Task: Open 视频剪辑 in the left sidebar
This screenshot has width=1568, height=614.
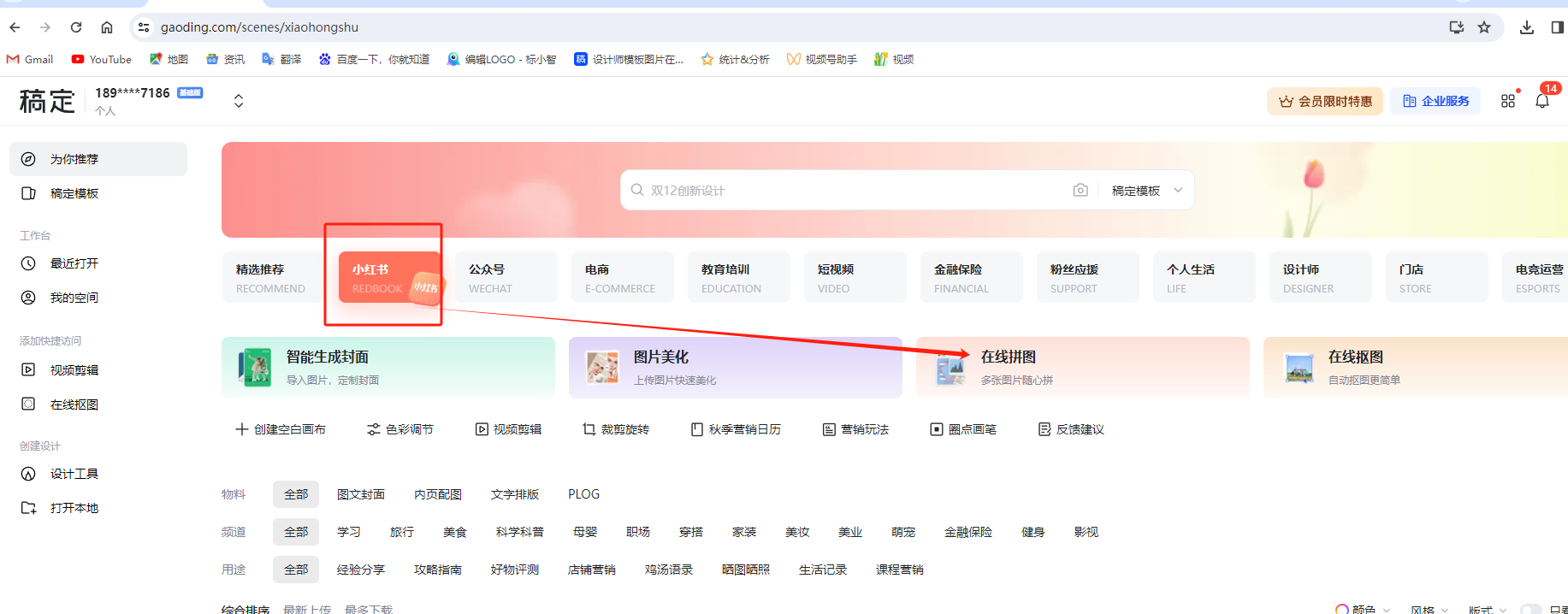Action: [x=74, y=370]
